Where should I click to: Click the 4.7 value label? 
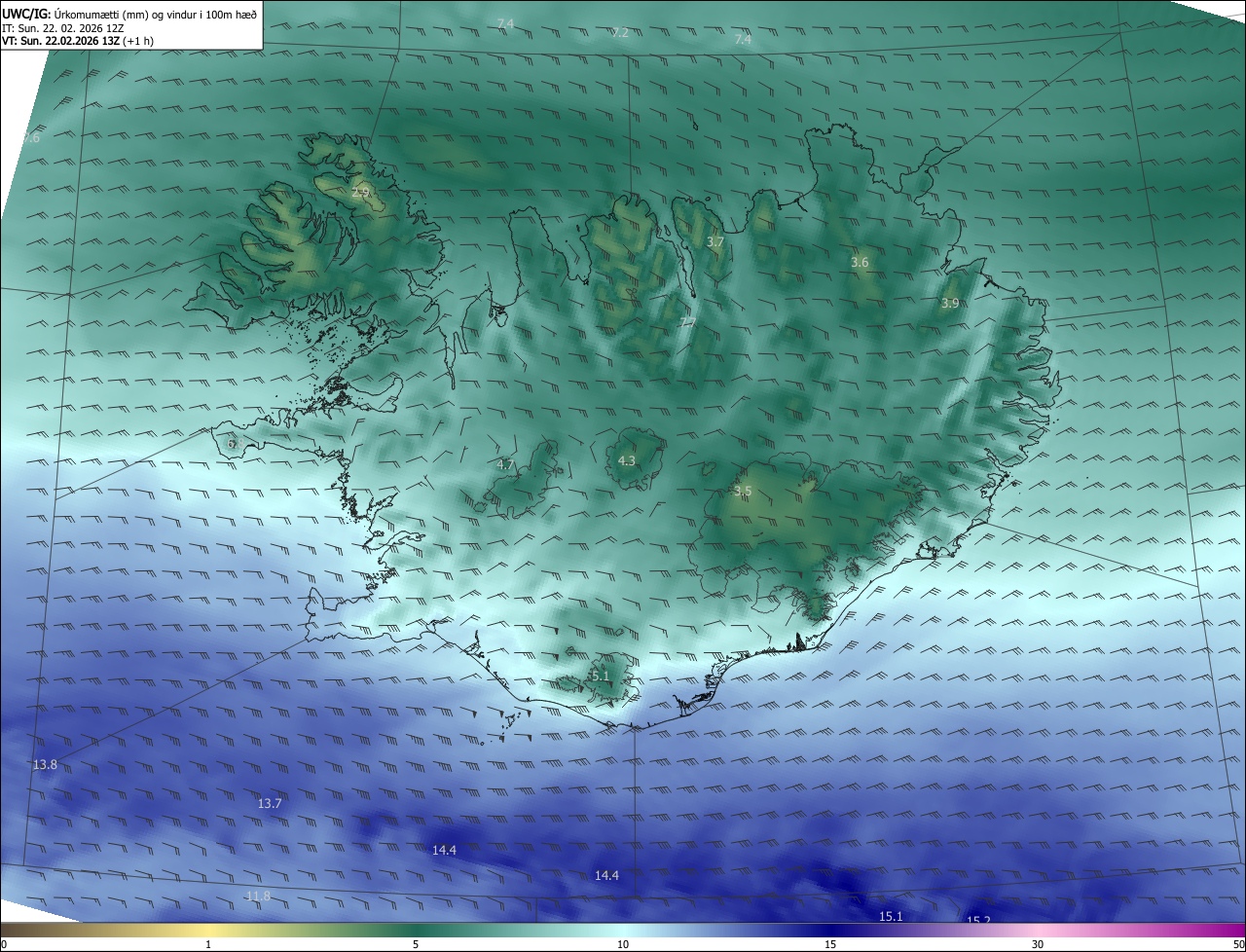(505, 465)
